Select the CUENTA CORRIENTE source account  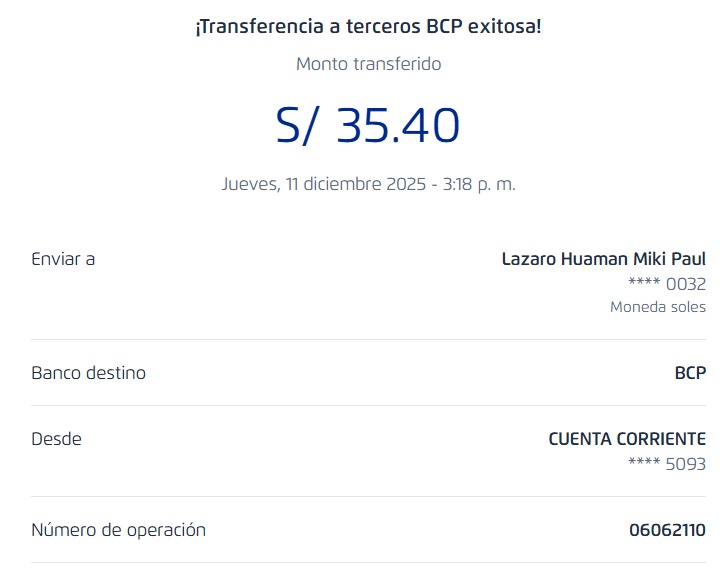click(x=627, y=439)
